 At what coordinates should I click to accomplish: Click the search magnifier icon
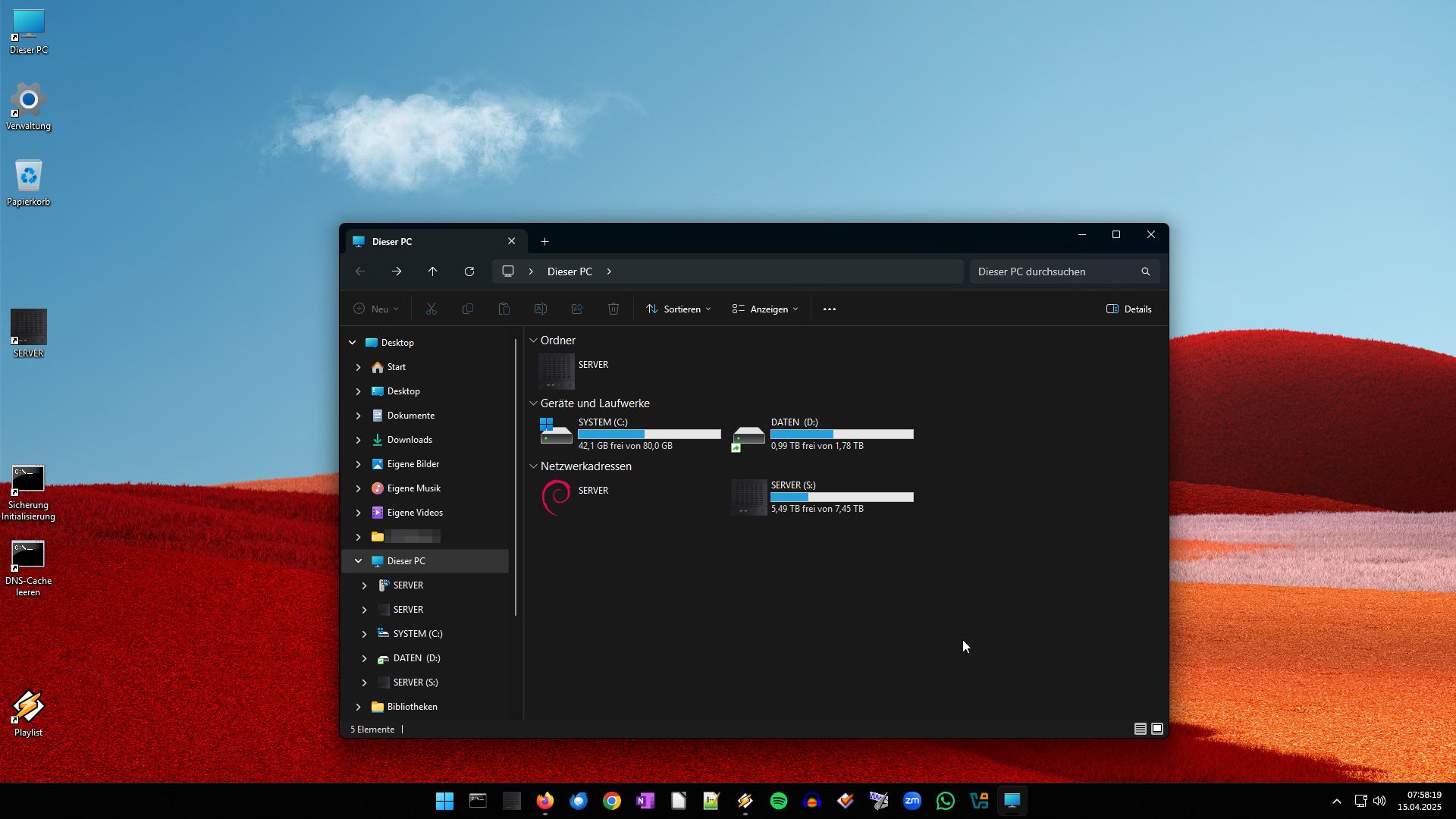(1146, 271)
